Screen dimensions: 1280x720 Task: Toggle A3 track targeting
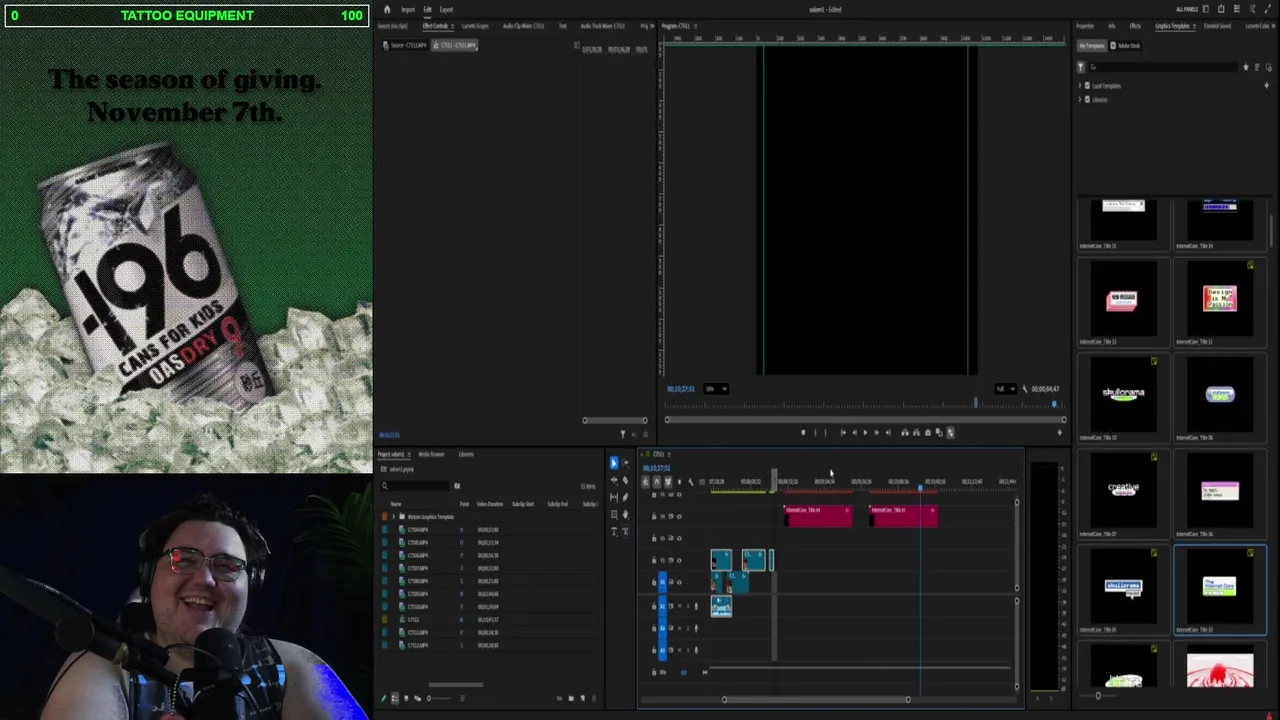tap(662, 650)
